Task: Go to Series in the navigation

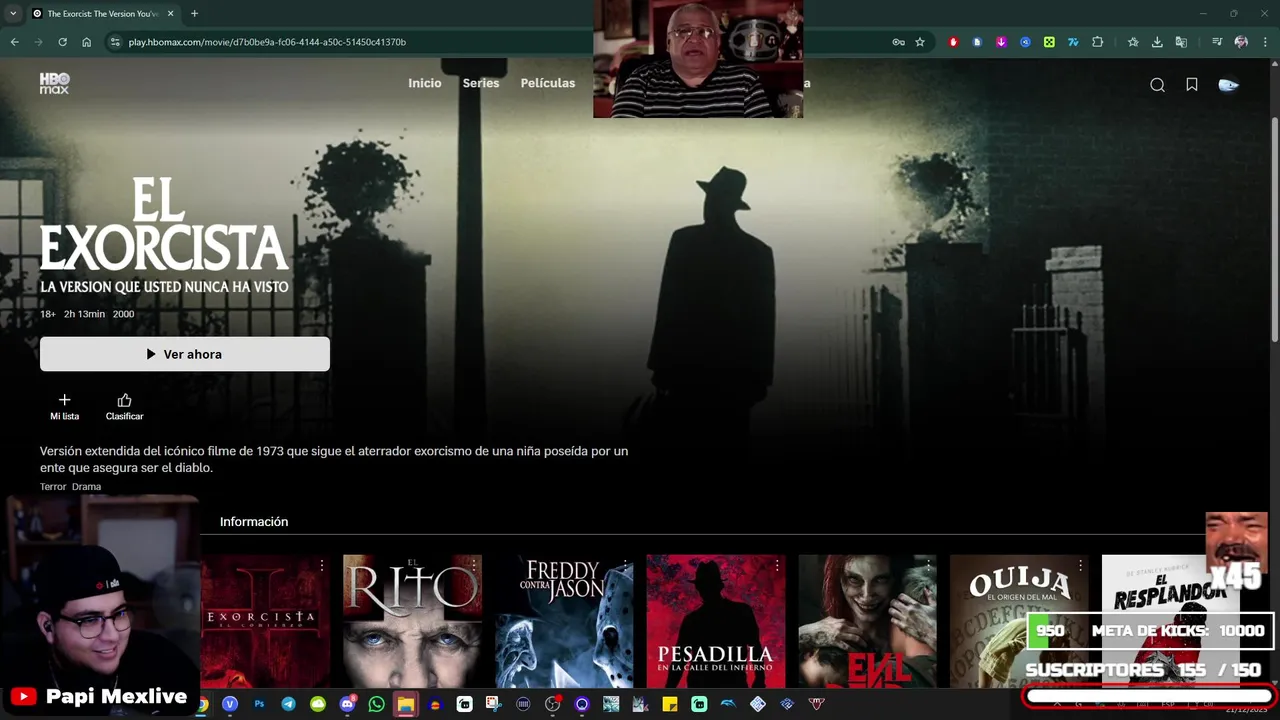Action: pos(481,83)
